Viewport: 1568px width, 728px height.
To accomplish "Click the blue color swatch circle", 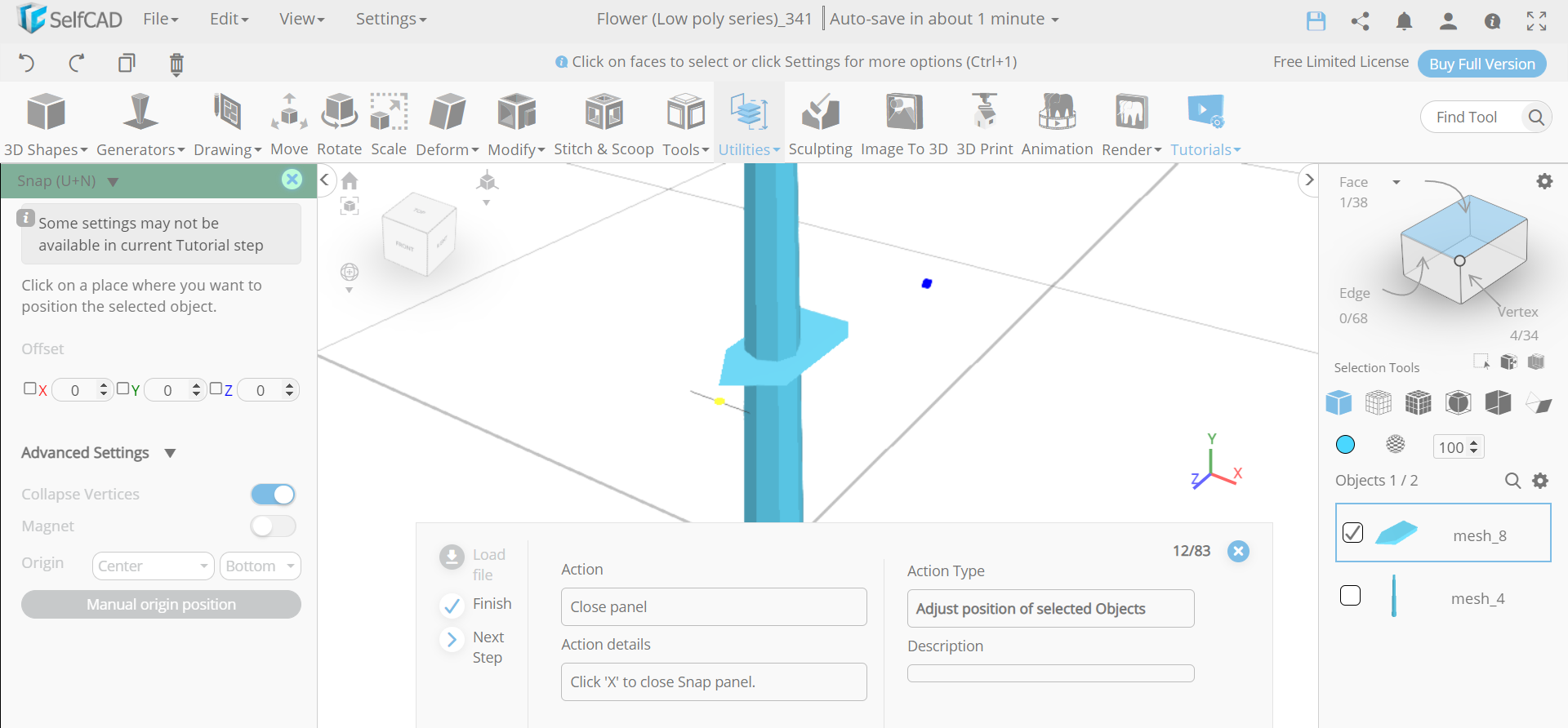I will [x=1345, y=445].
